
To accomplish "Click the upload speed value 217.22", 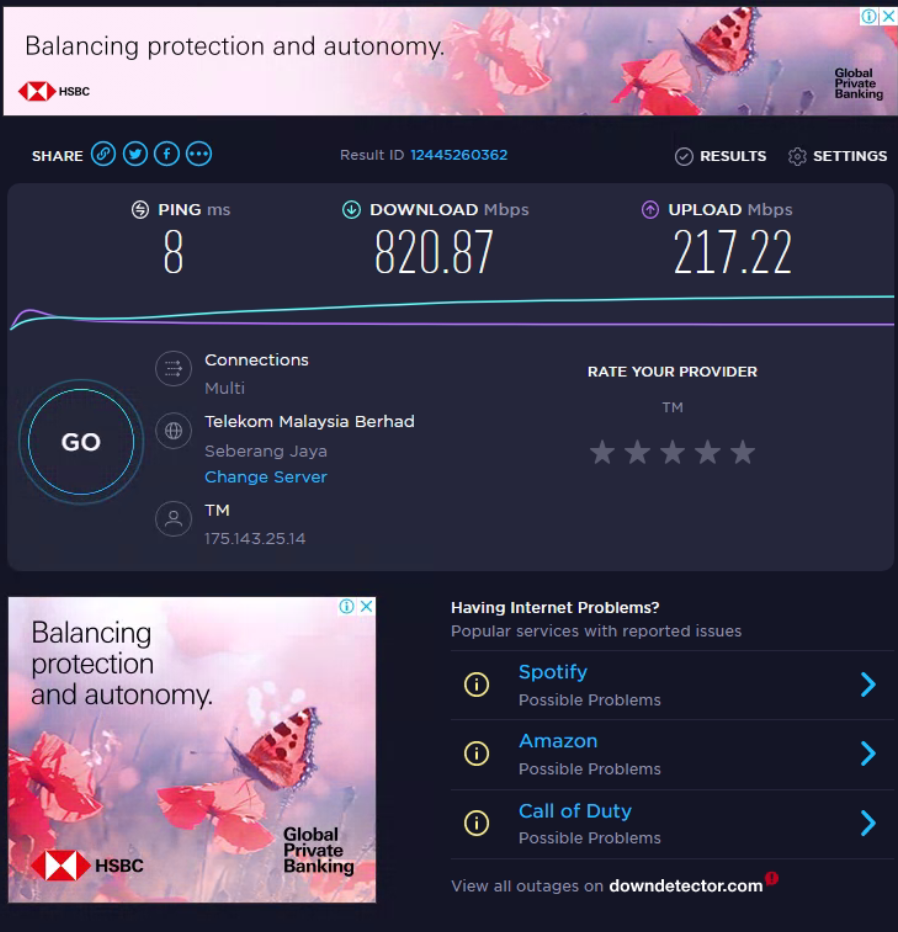I will [732, 253].
